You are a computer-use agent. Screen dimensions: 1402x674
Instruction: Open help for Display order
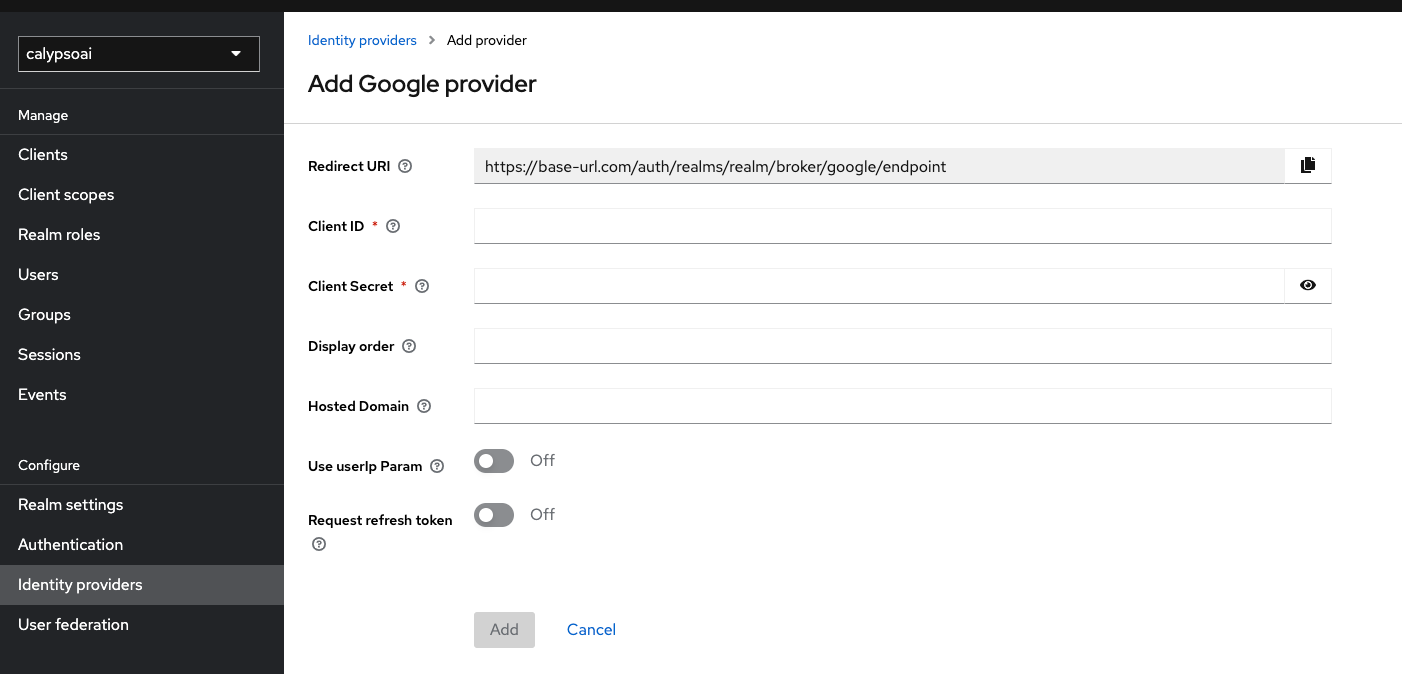pos(409,346)
